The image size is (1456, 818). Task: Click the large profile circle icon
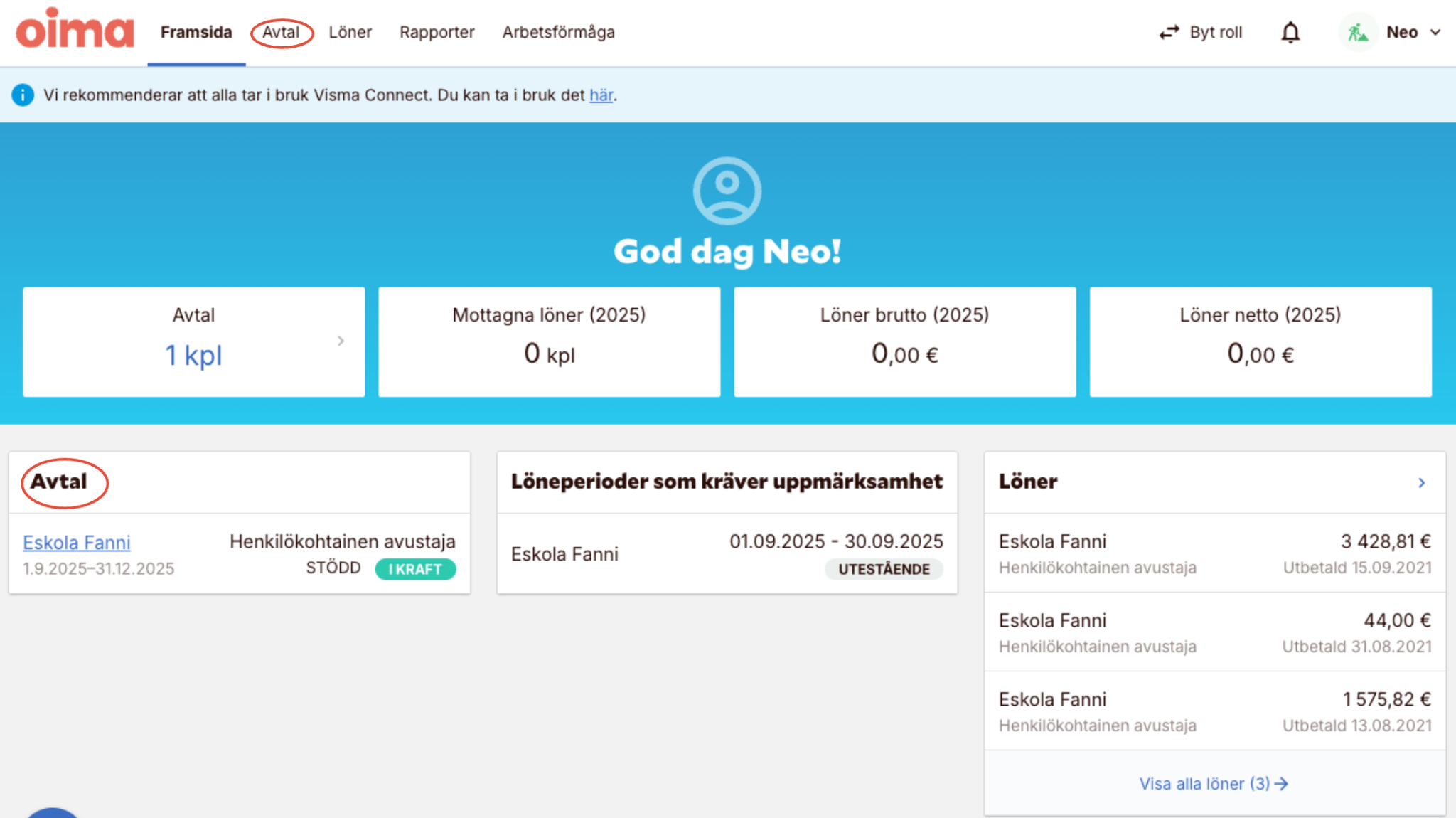(727, 191)
